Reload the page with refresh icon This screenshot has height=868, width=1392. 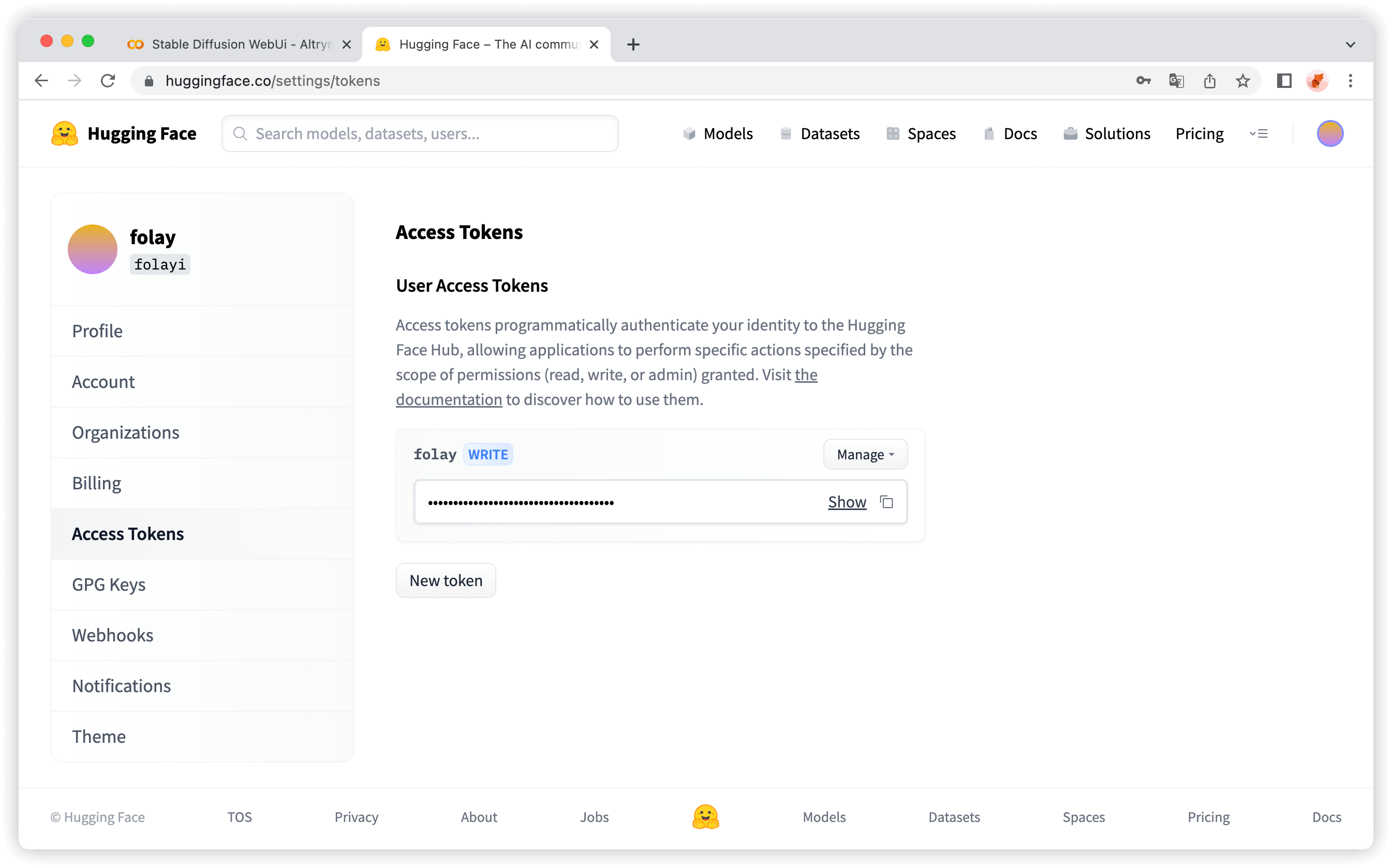click(108, 81)
